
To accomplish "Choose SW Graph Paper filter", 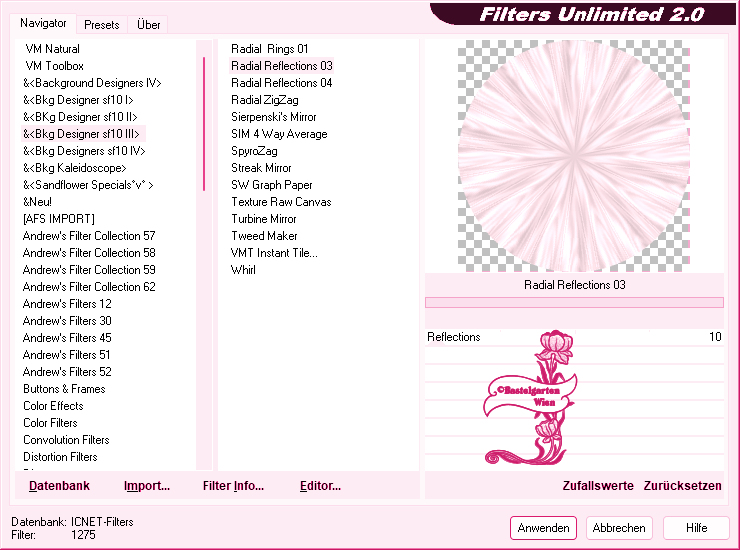I will (272, 185).
